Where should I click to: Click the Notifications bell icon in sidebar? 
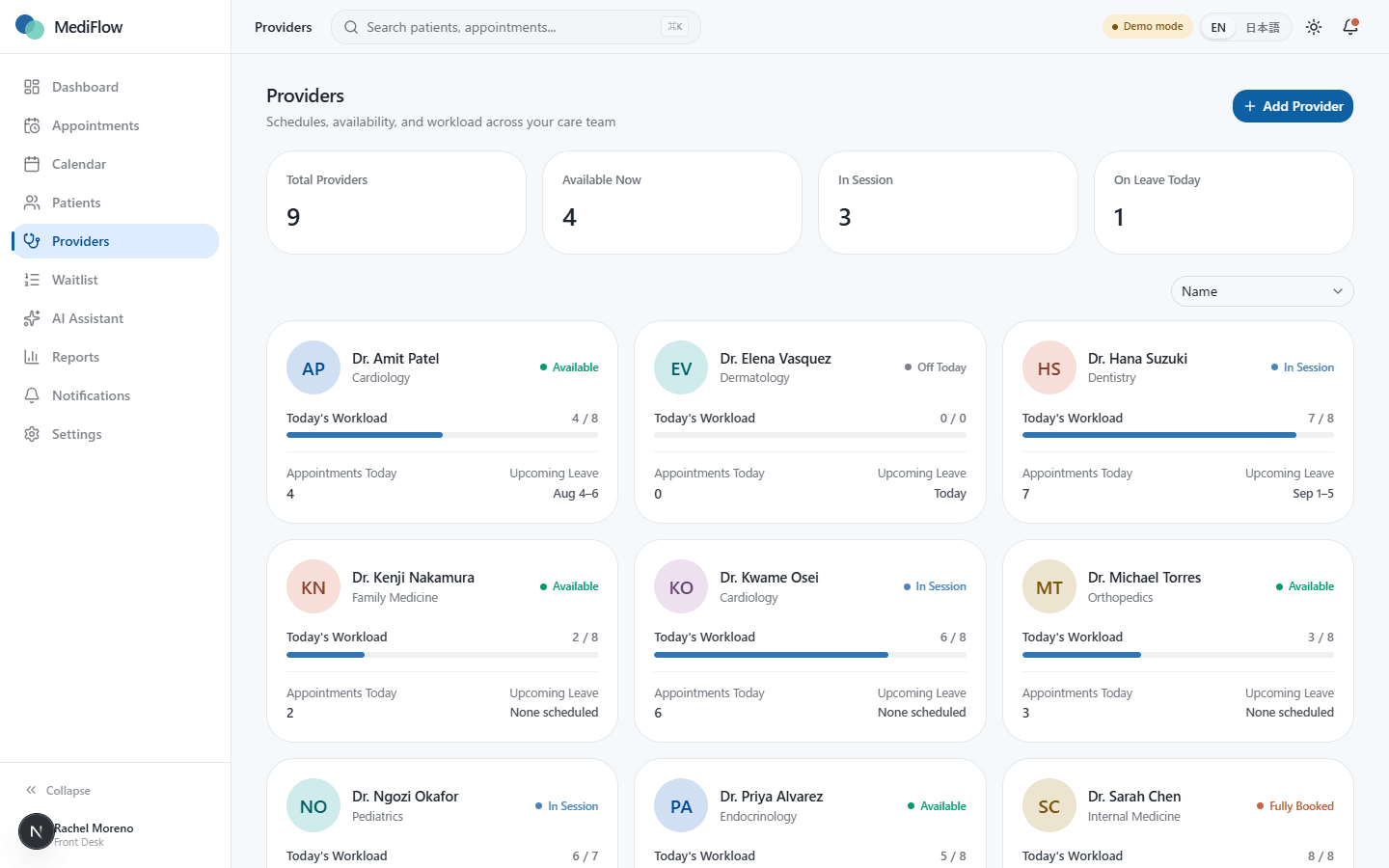coord(32,395)
